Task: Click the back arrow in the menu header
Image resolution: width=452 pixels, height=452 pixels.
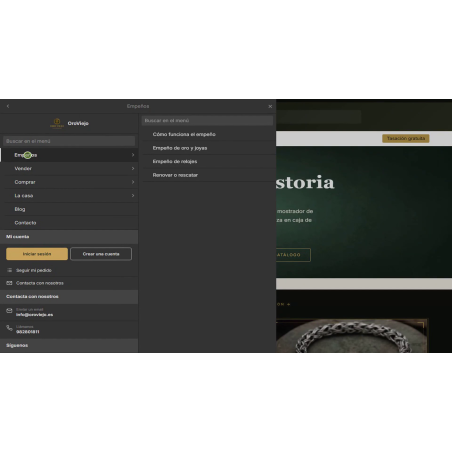Action: coord(8,106)
